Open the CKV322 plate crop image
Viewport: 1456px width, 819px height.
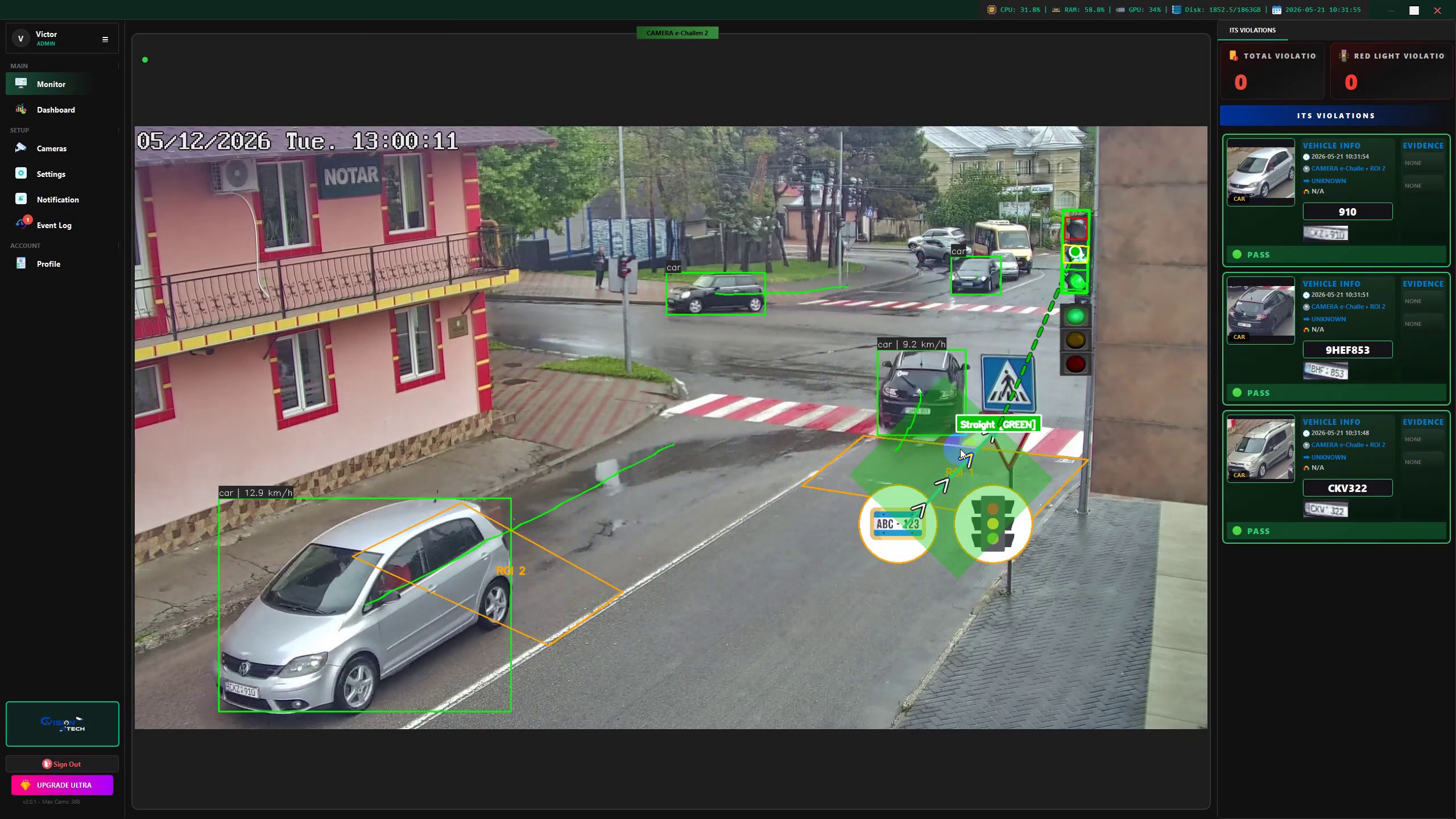pyautogui.click(x=1325, y=509)
